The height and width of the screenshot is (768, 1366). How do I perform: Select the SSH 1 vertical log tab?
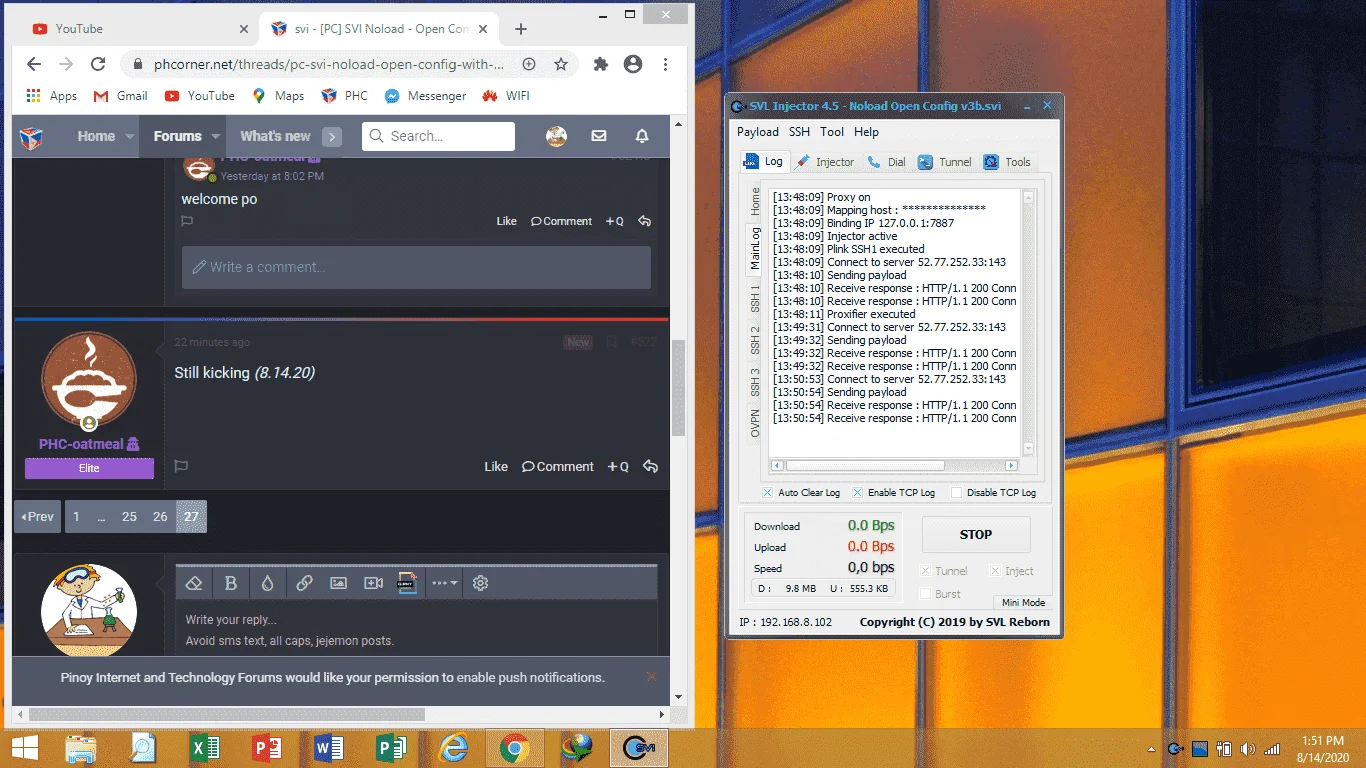(755, 298)
